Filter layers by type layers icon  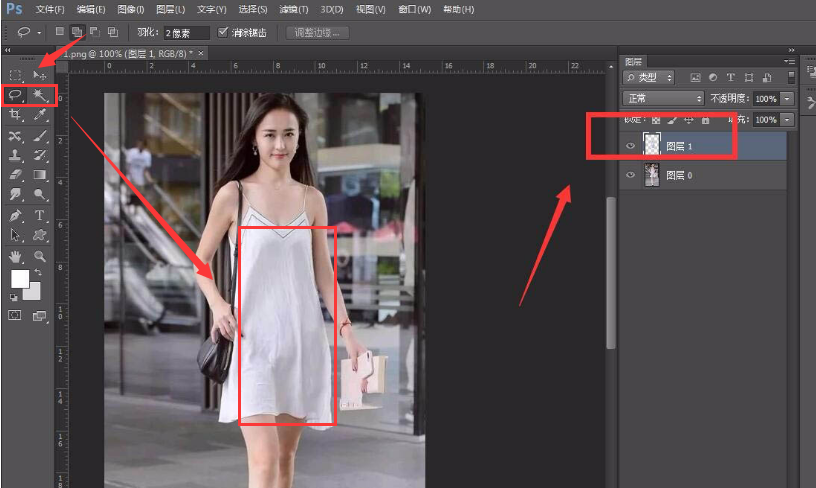(731, 78)
